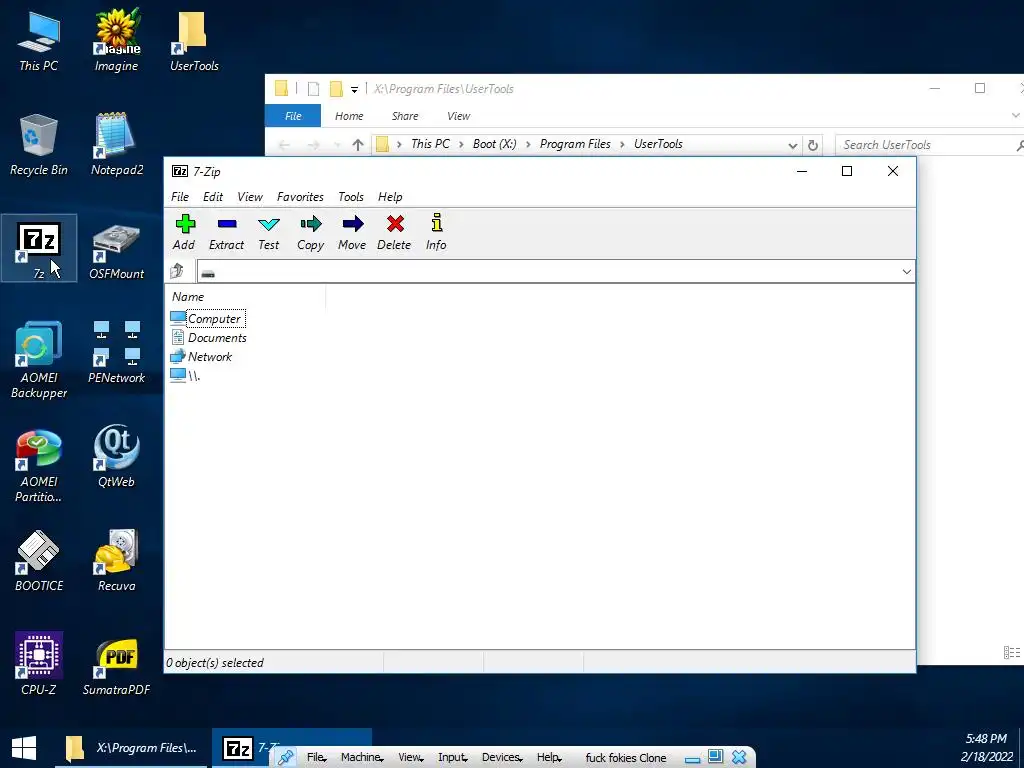Click the Move toolbar icon
The height and width of the screenshot is (768, 1024).
[352, 232]
